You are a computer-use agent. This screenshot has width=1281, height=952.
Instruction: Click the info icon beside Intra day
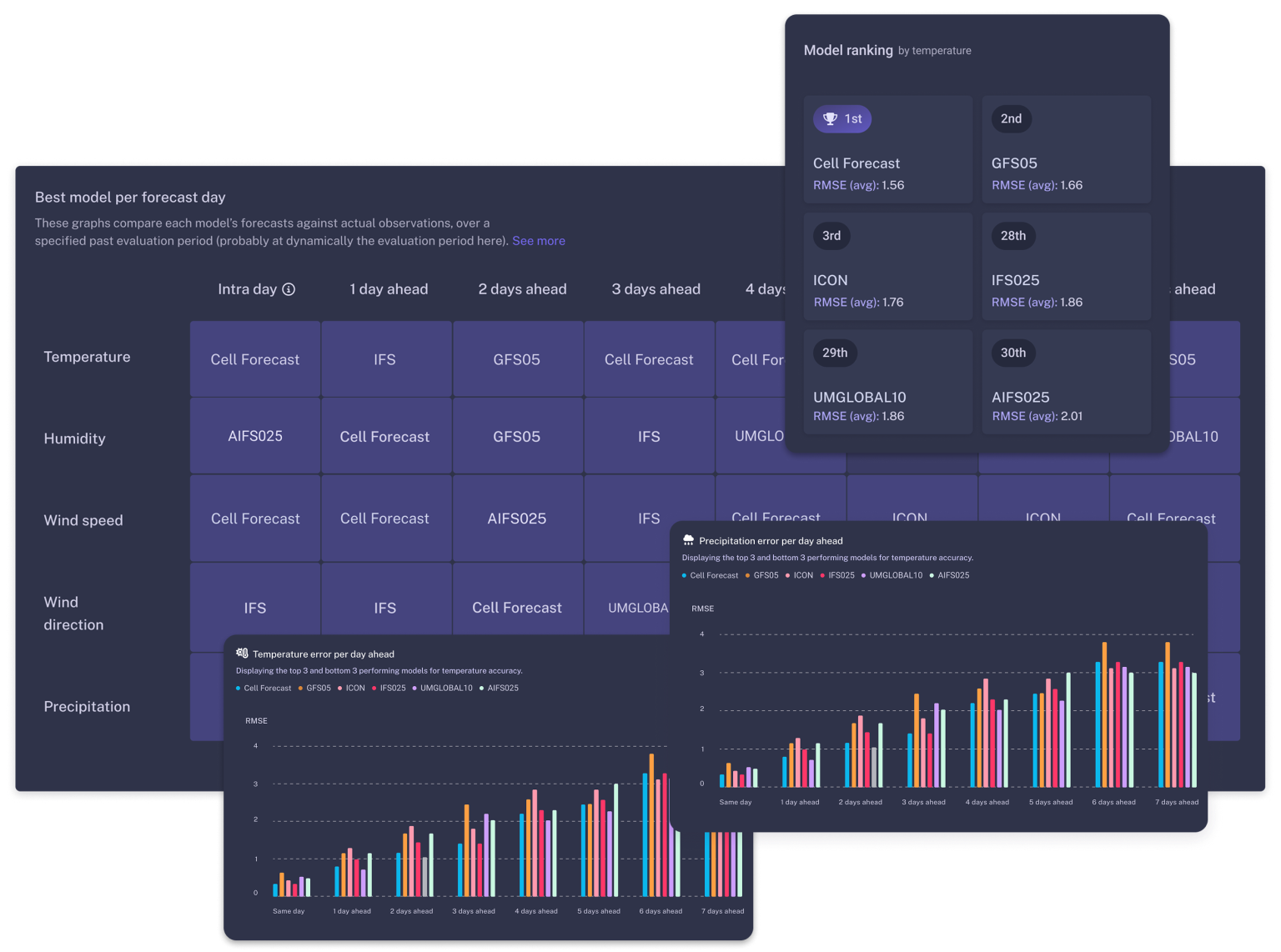tap(289, 289)
